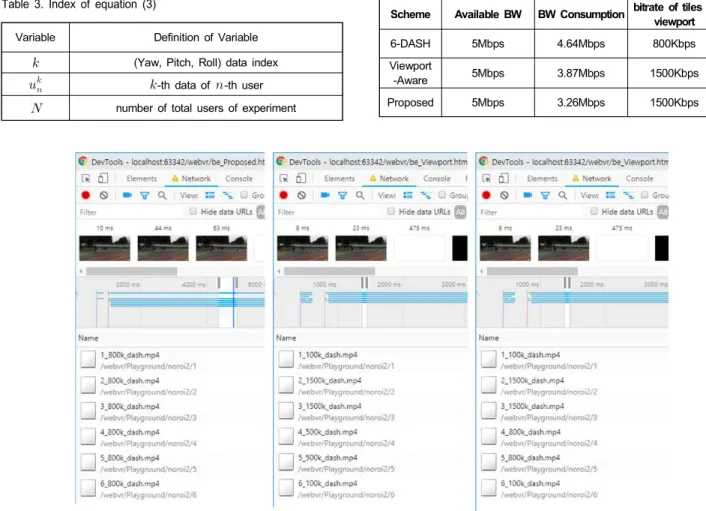Viewport: 706px width, 511px height.
Task: Select request 4_800k_dash.mp4 in rightmost window
Action: tap(573, 437)
